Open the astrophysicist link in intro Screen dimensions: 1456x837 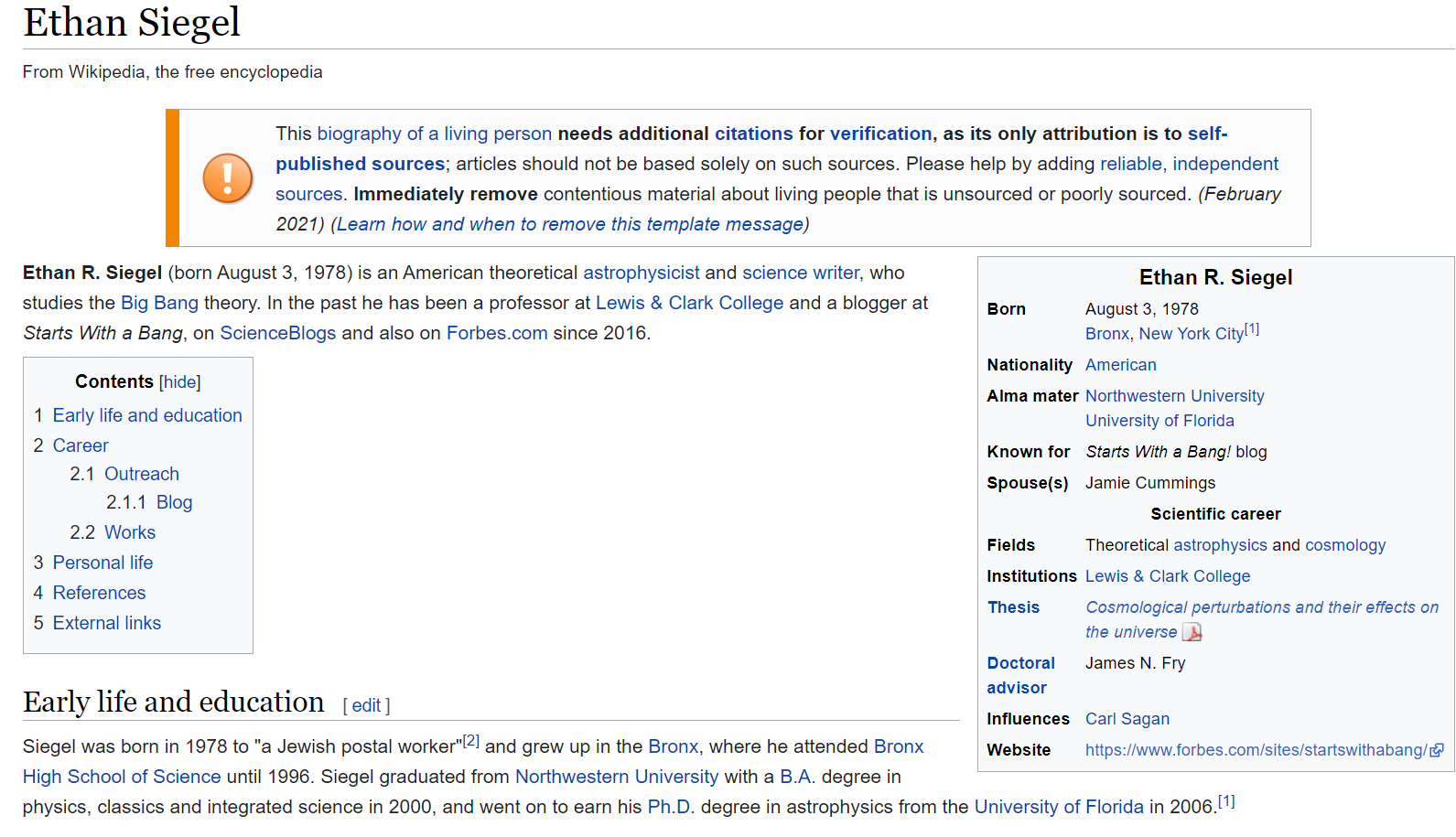(642, 273)
